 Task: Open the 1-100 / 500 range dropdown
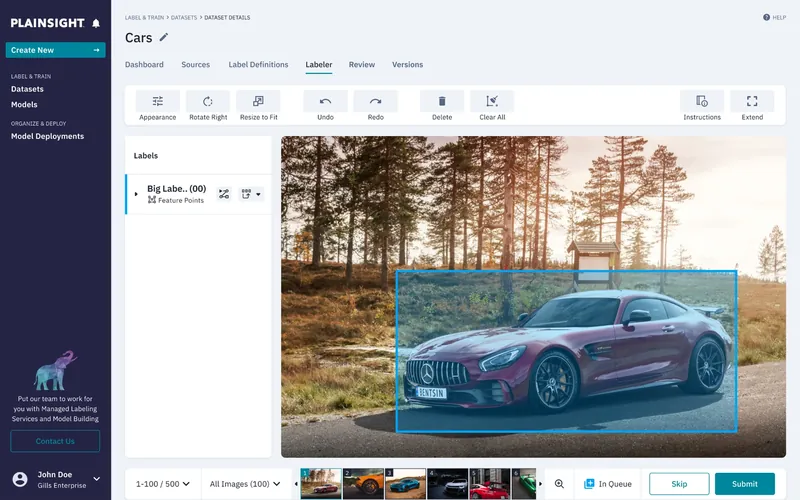tap(163, 484)
